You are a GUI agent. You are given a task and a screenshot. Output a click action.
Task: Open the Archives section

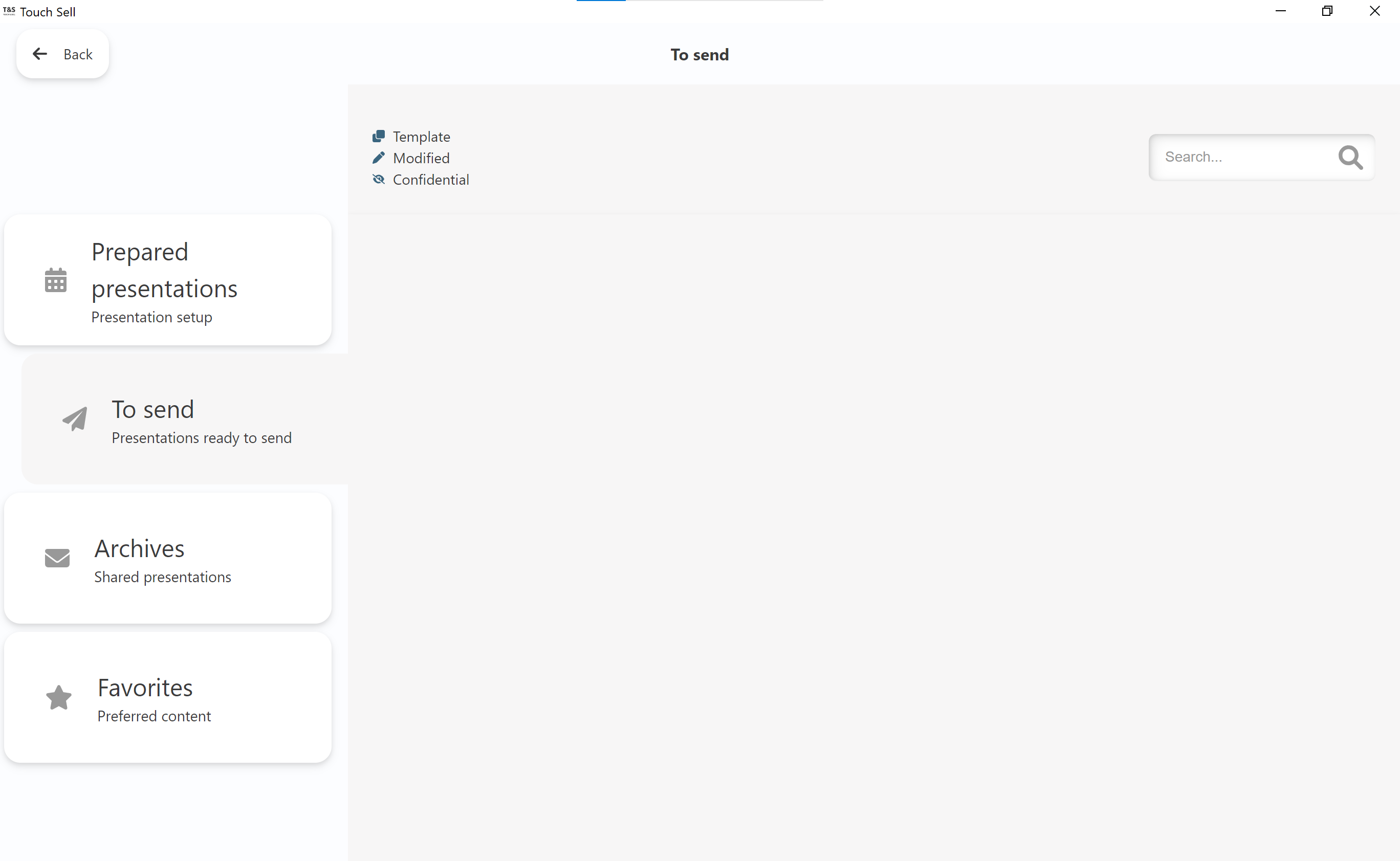click(x=167, y=558)
